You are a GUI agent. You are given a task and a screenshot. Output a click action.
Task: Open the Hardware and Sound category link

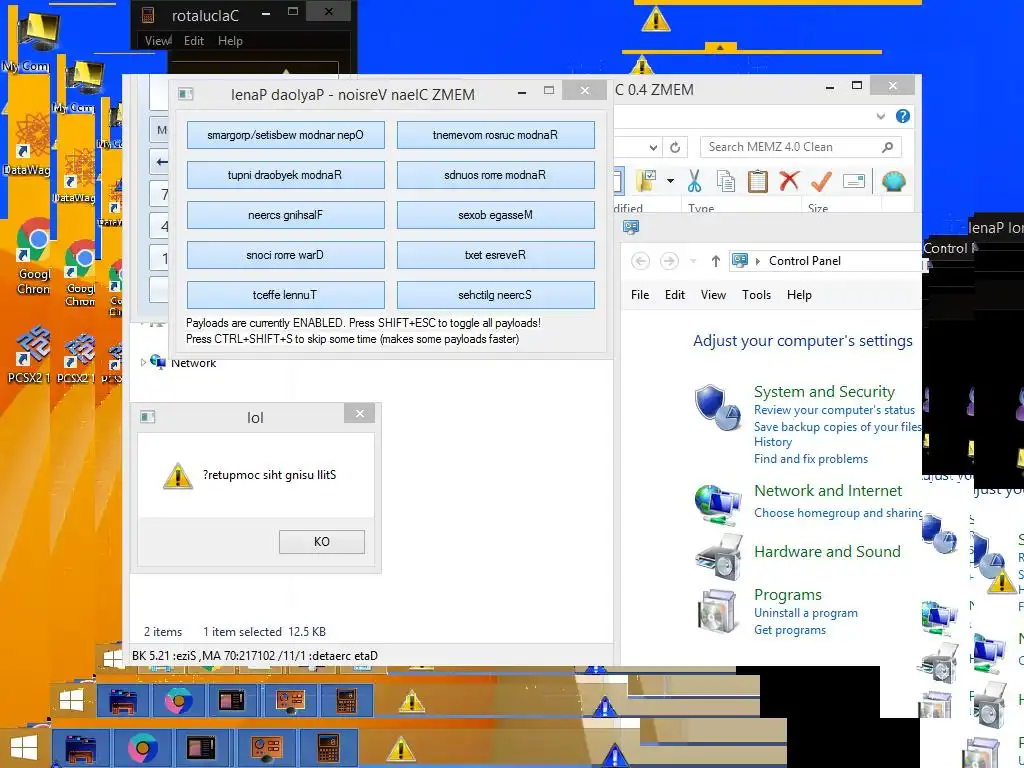827,552
